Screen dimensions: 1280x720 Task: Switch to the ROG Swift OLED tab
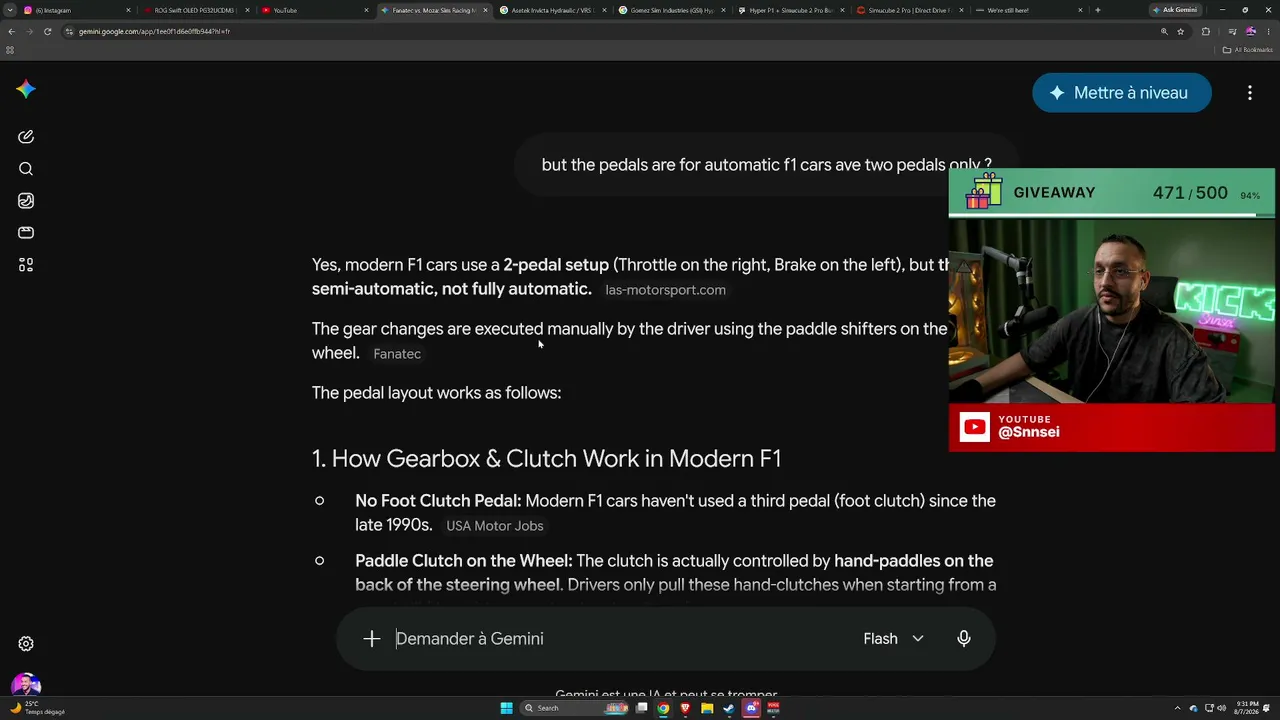point(195,10)
